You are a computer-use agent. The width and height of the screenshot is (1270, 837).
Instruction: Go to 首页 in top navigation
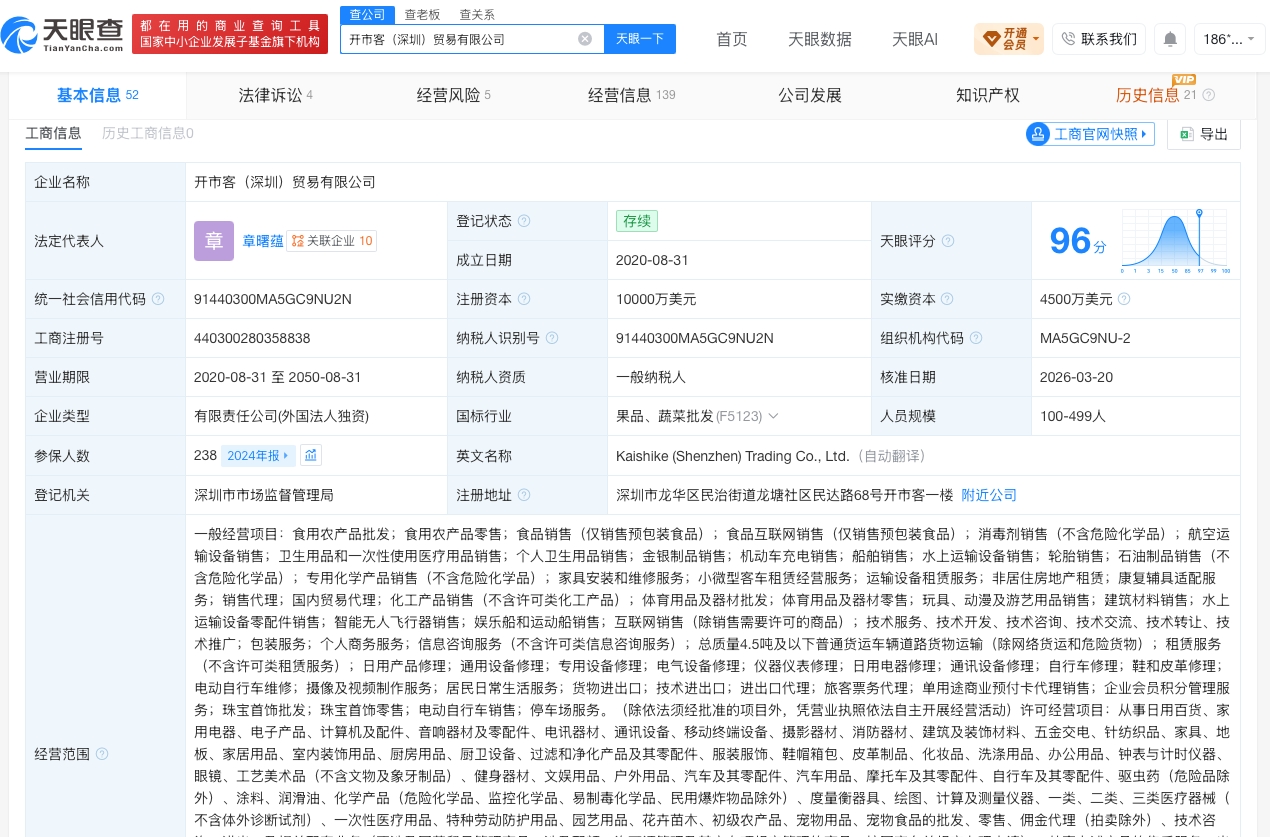coord(732,39)
